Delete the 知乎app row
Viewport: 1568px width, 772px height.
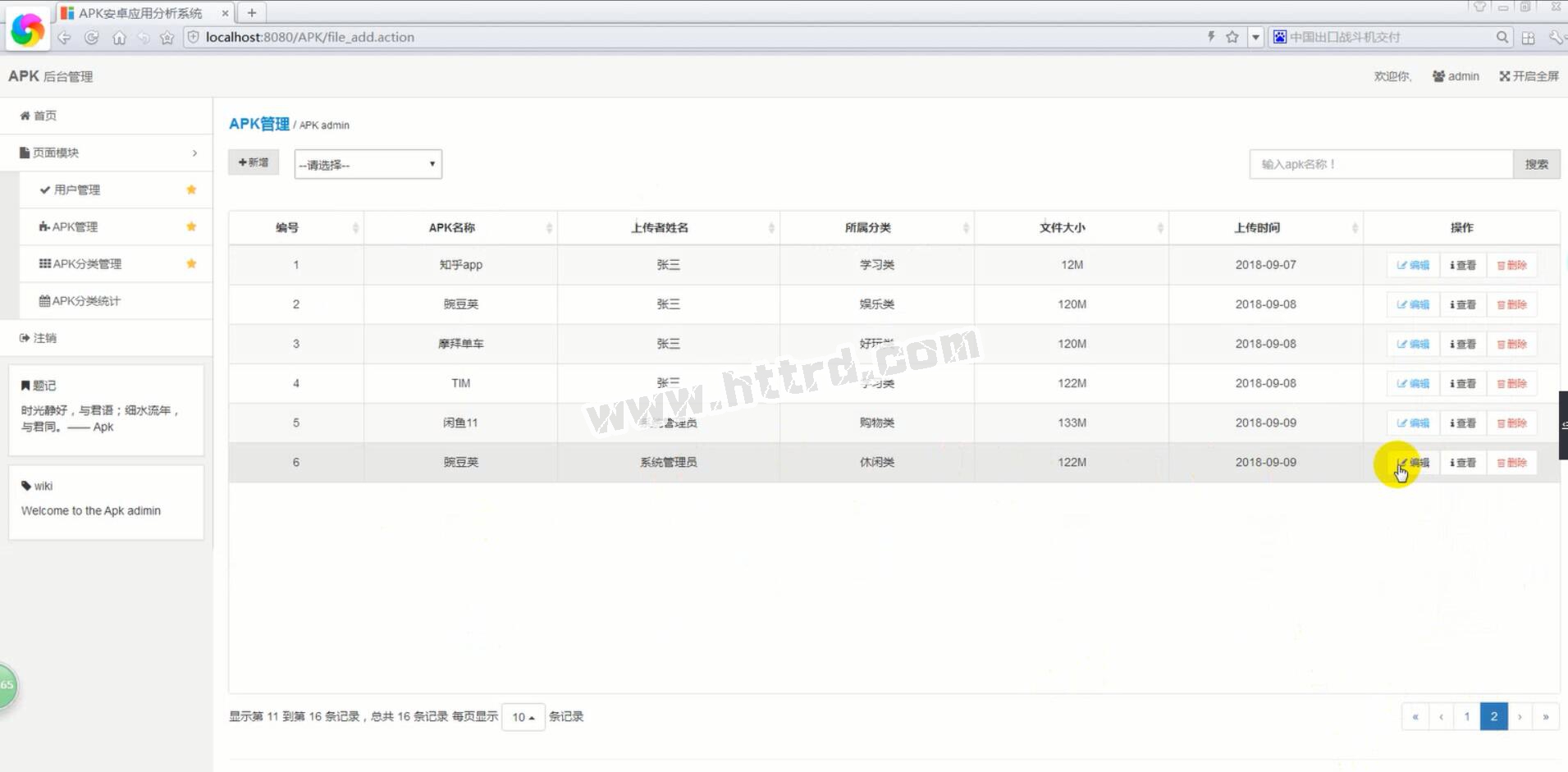[x=1511, y=265]
